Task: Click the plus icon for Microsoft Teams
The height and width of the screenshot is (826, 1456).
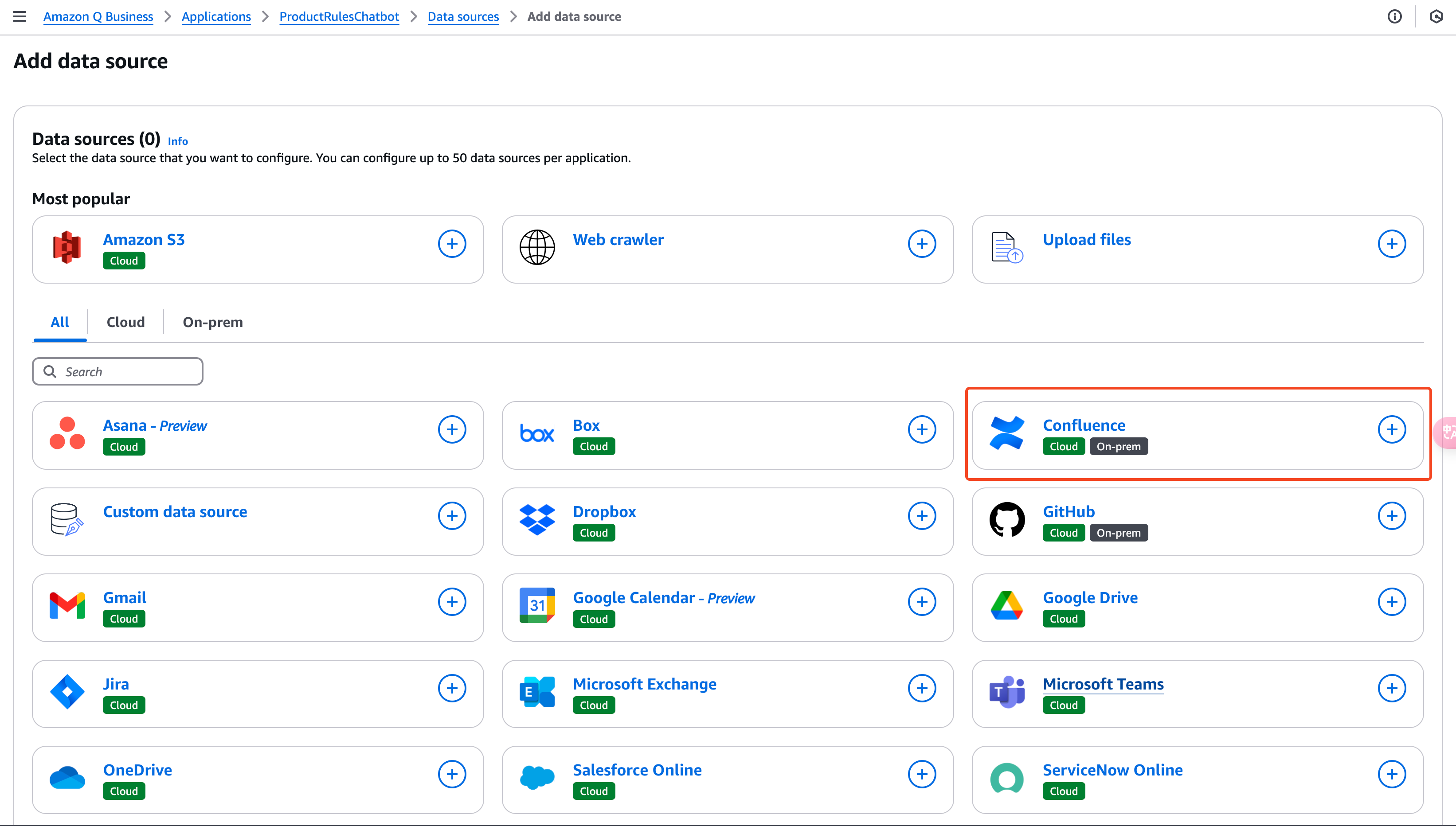Action: [1391, 688]
